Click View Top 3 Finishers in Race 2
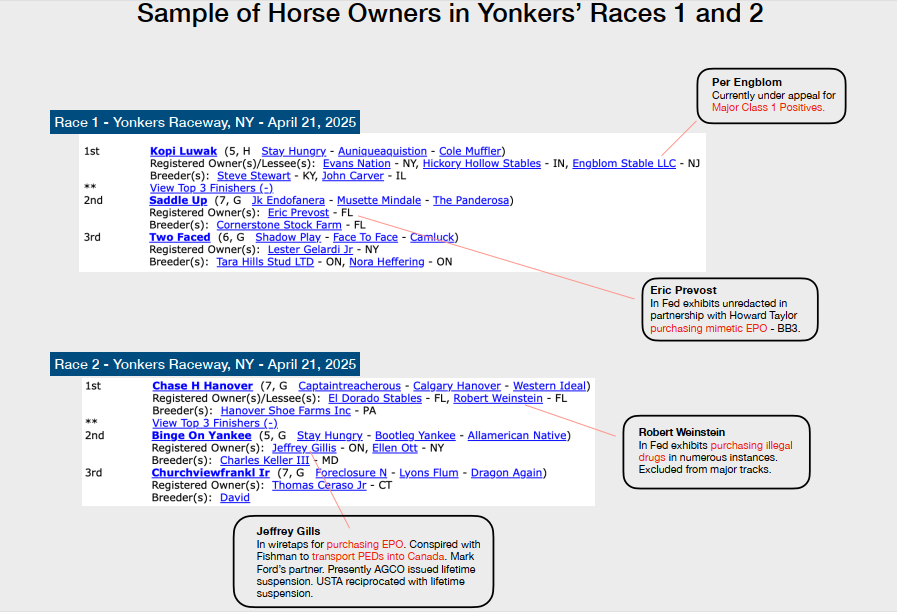The image size is (897, 614). point(215,423)
